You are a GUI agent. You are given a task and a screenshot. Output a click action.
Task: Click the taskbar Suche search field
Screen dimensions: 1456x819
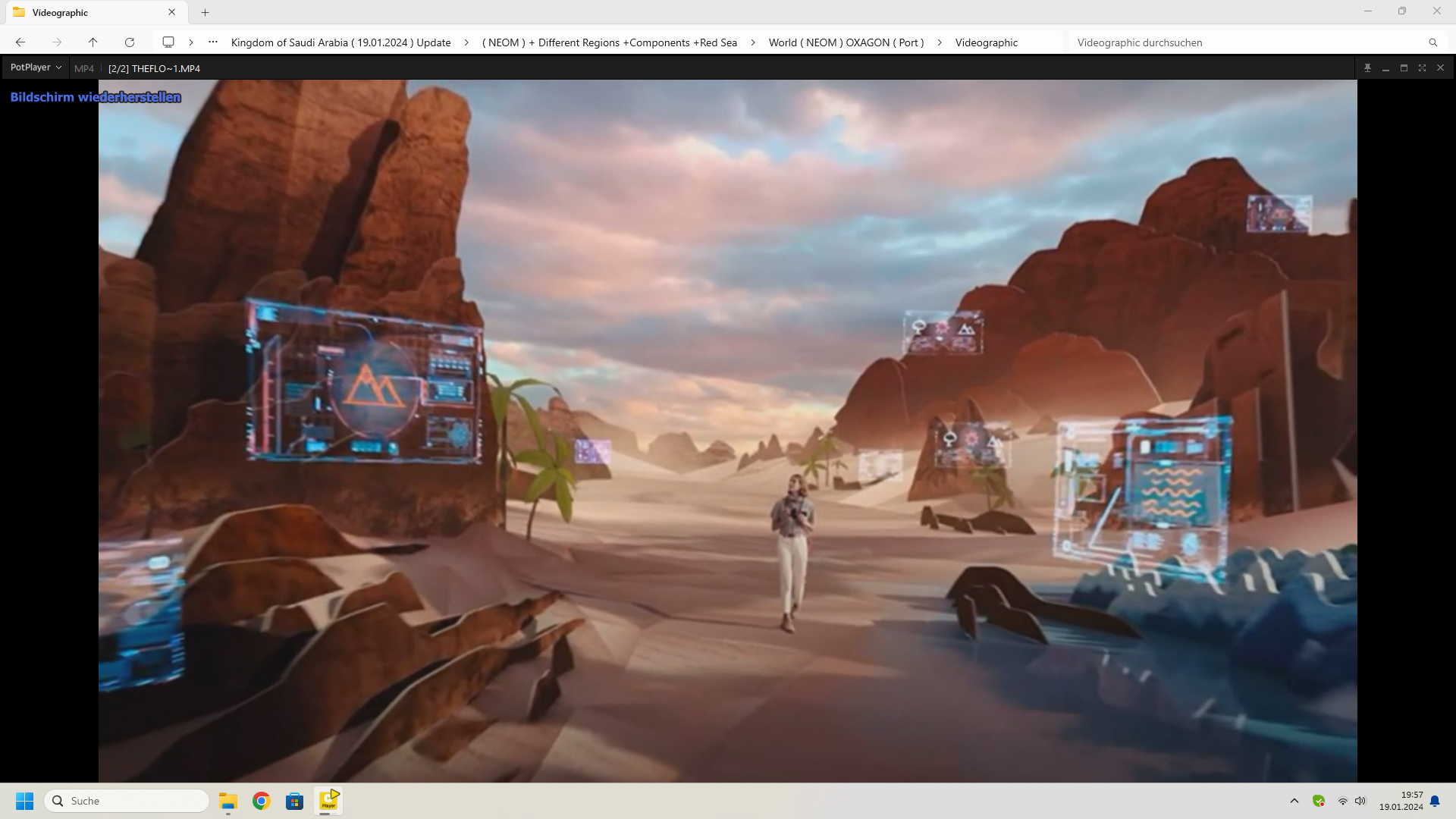pos(127,801)
